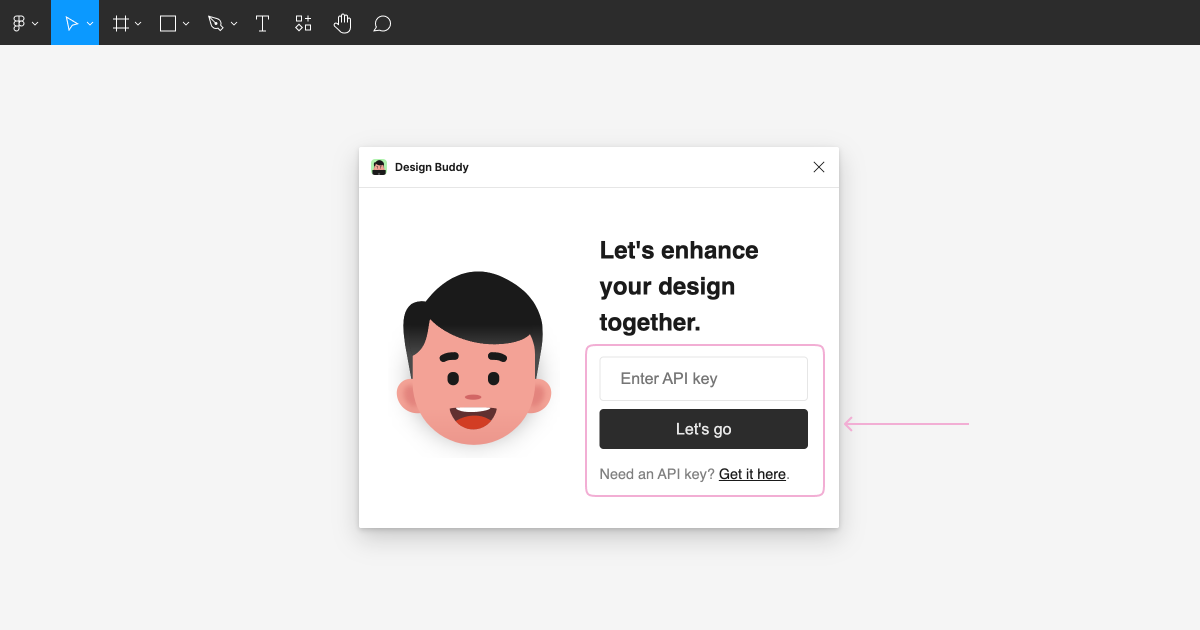Open the Pen tool dropdown
1200x630 pixels.
(x=233, y=22)
